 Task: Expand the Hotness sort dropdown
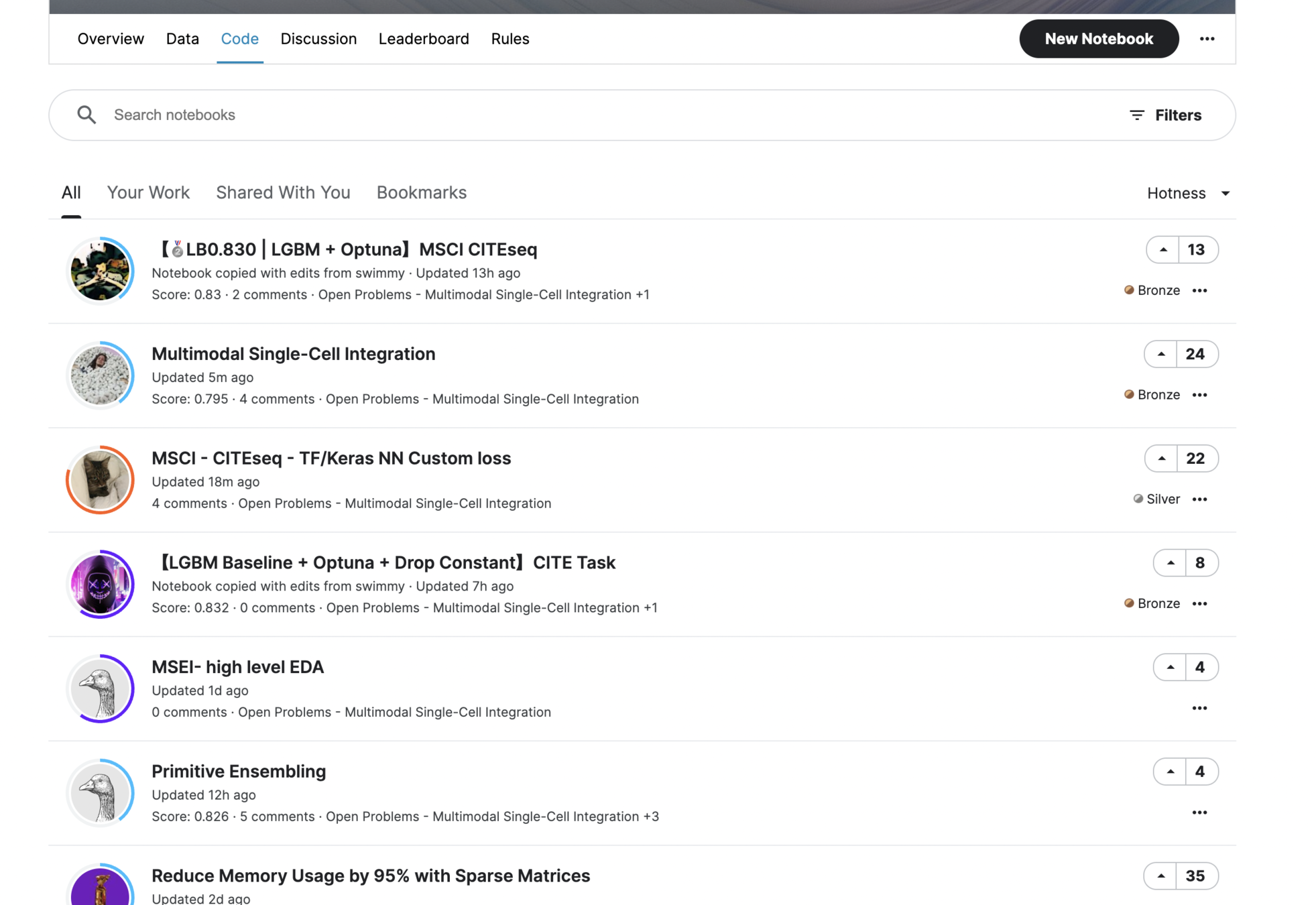(1187, 193)
